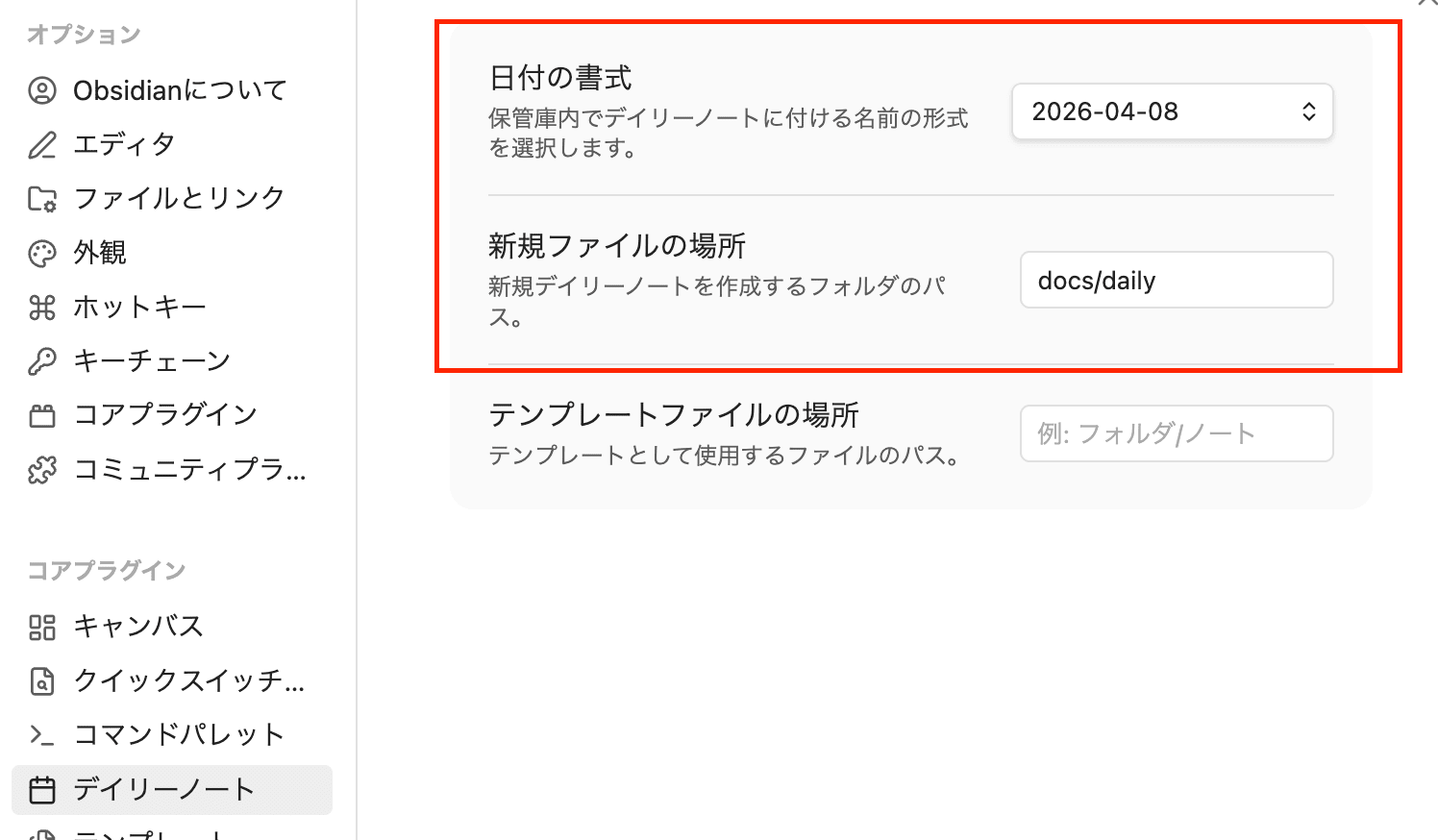Click the キーチェーン key icon

click(x=42, y=360)
